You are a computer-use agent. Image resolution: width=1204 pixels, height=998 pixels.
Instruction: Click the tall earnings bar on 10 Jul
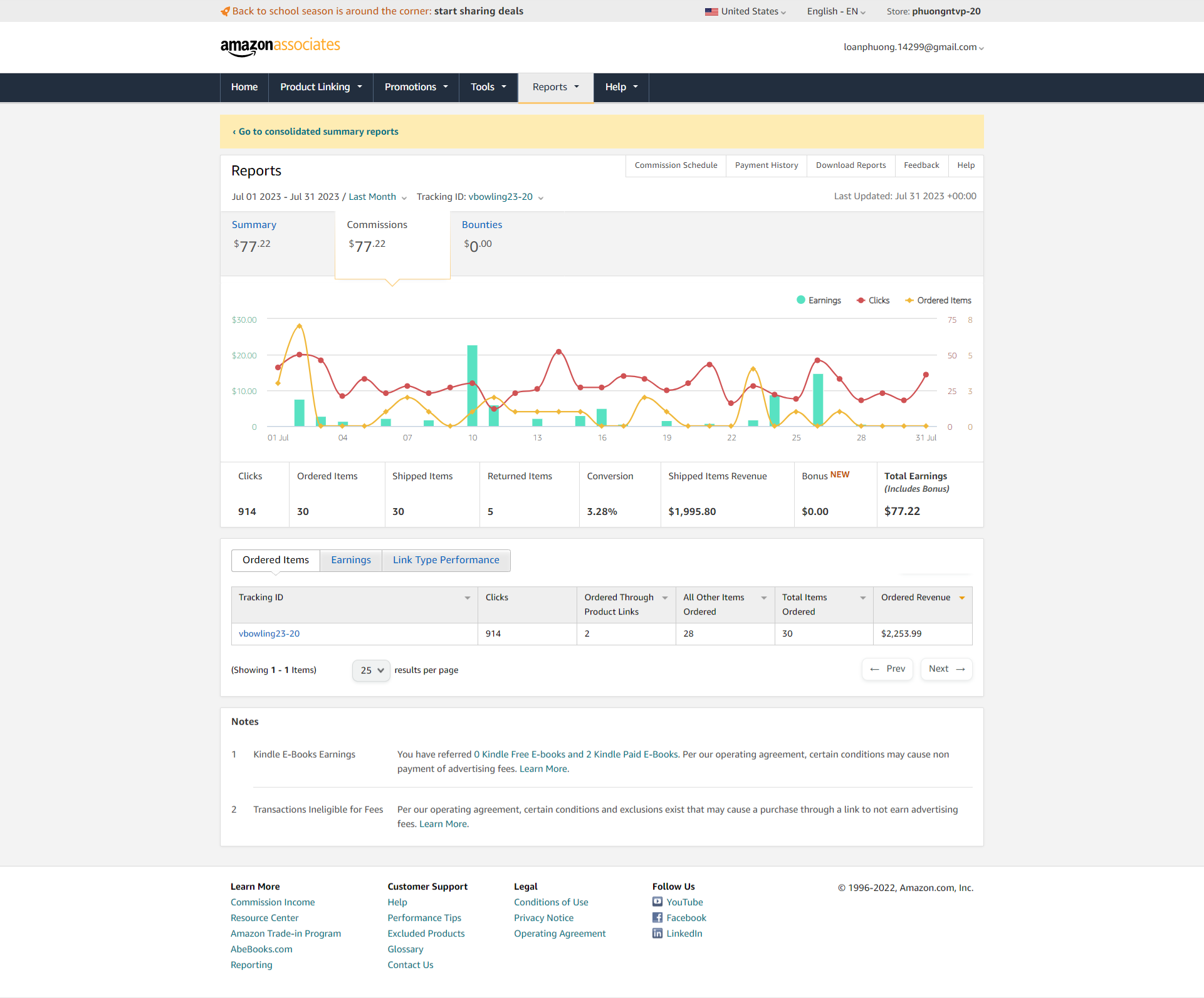(473, 385)
